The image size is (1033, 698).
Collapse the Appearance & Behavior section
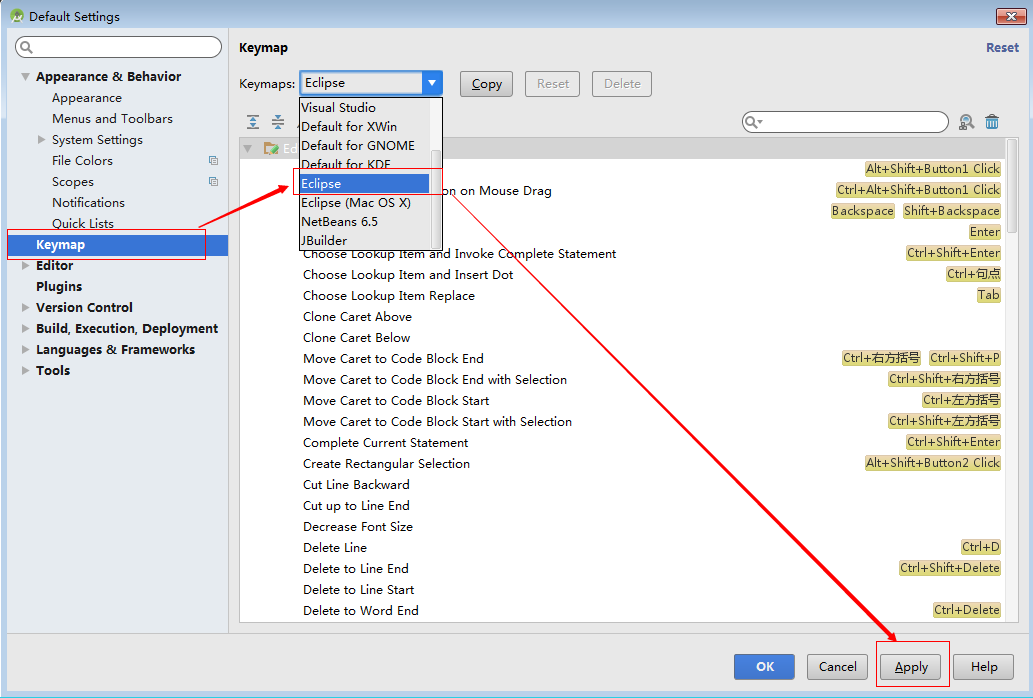26,76
